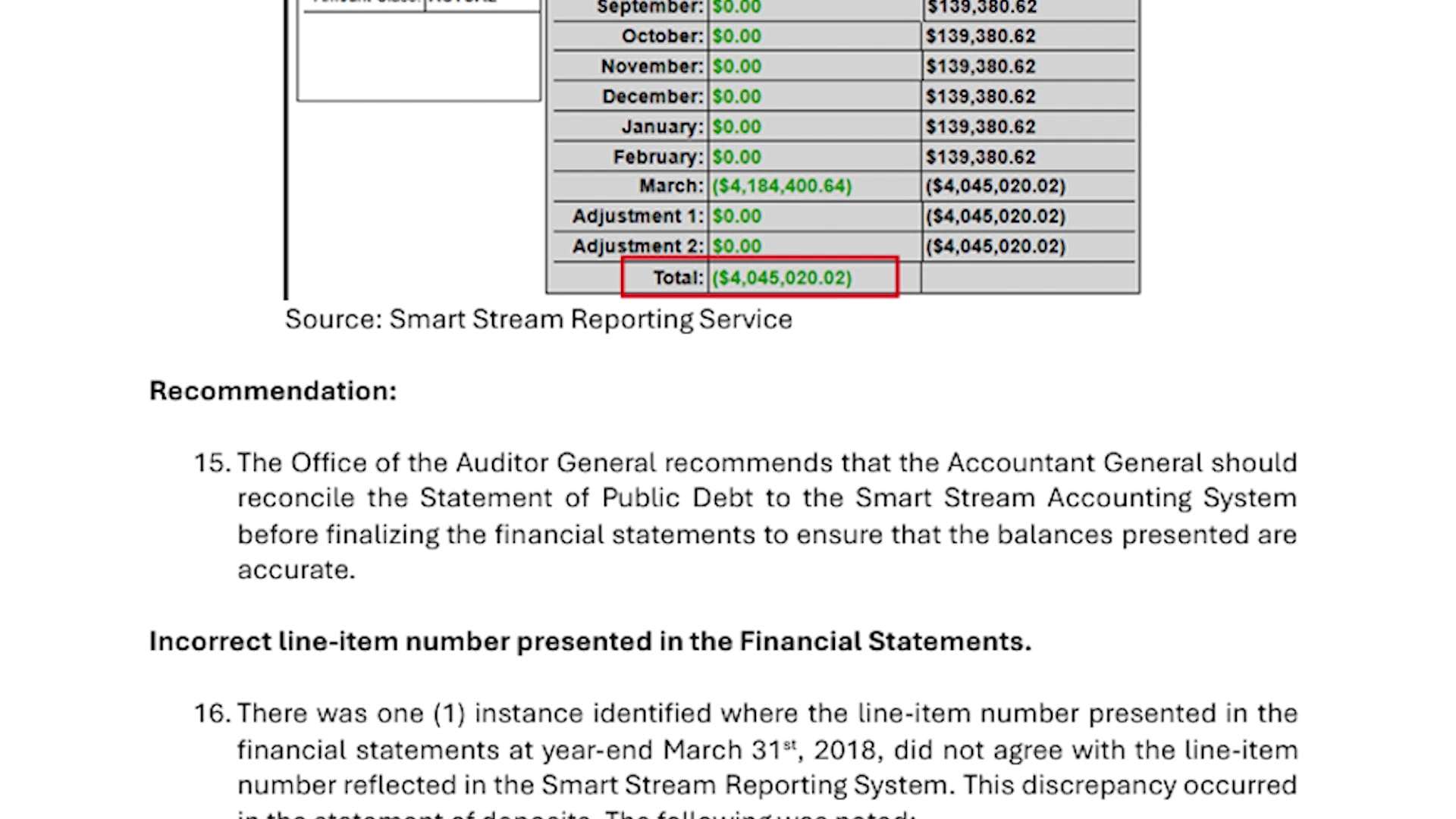Click the Adjustment 1 $0.00 green value
Screen dimensions: 1456x819
736,217
